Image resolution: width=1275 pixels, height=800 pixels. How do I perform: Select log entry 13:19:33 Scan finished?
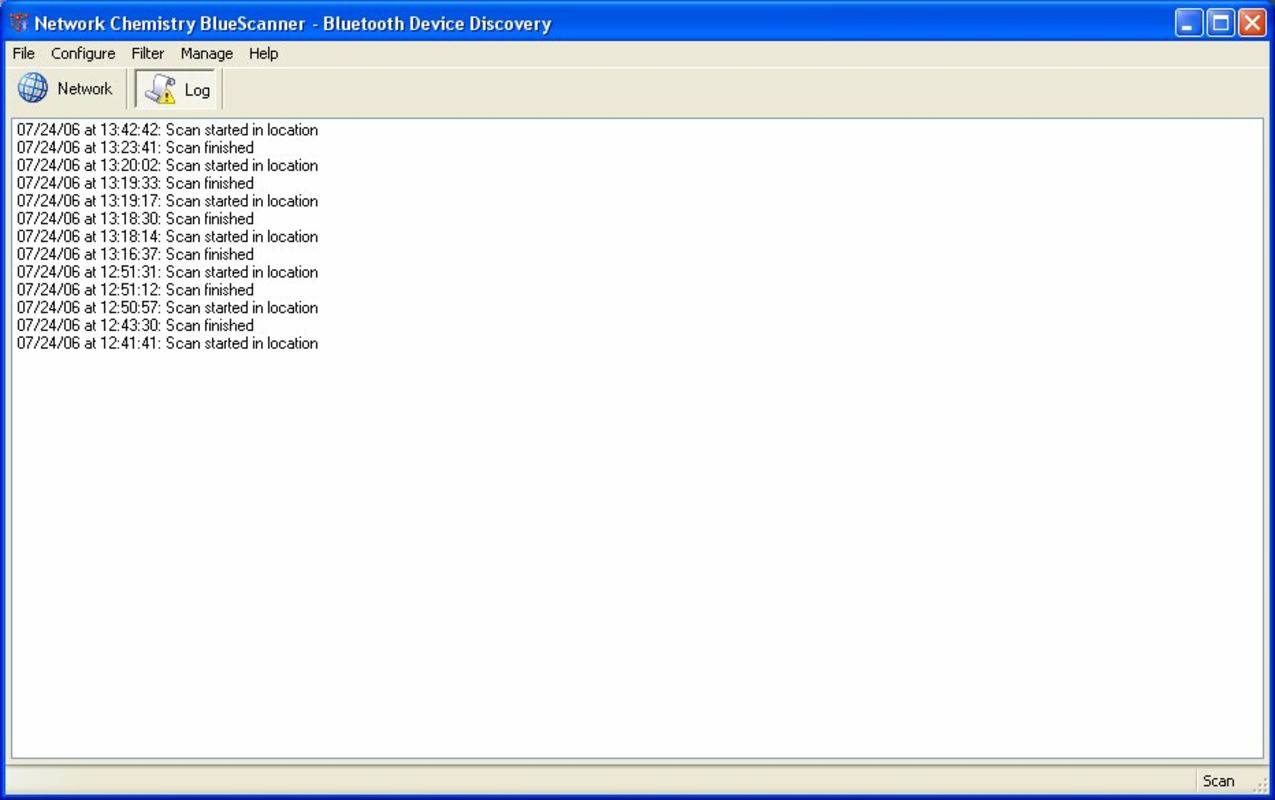tap(135, 183)
